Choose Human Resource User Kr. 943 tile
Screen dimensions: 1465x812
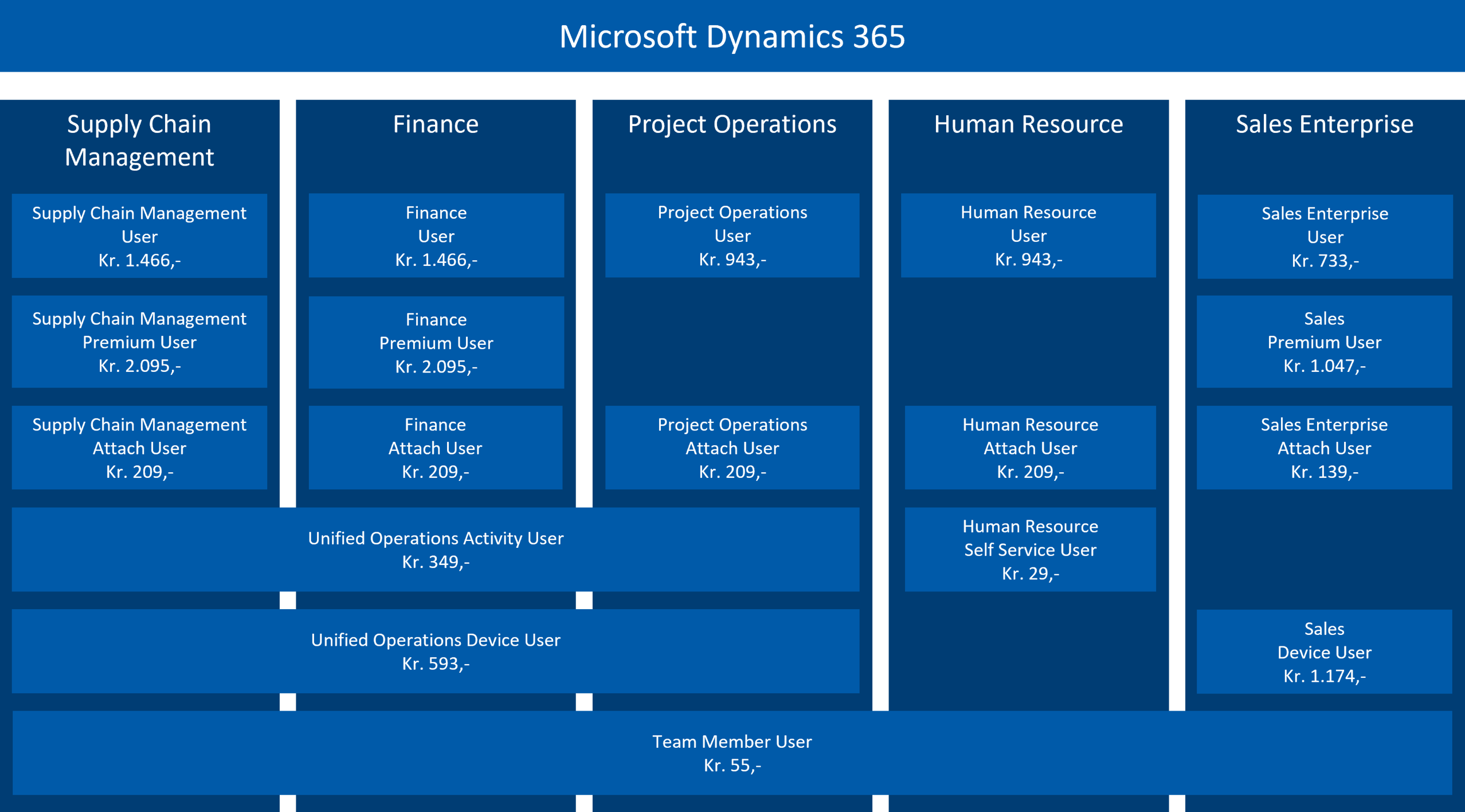(1028, 236)
